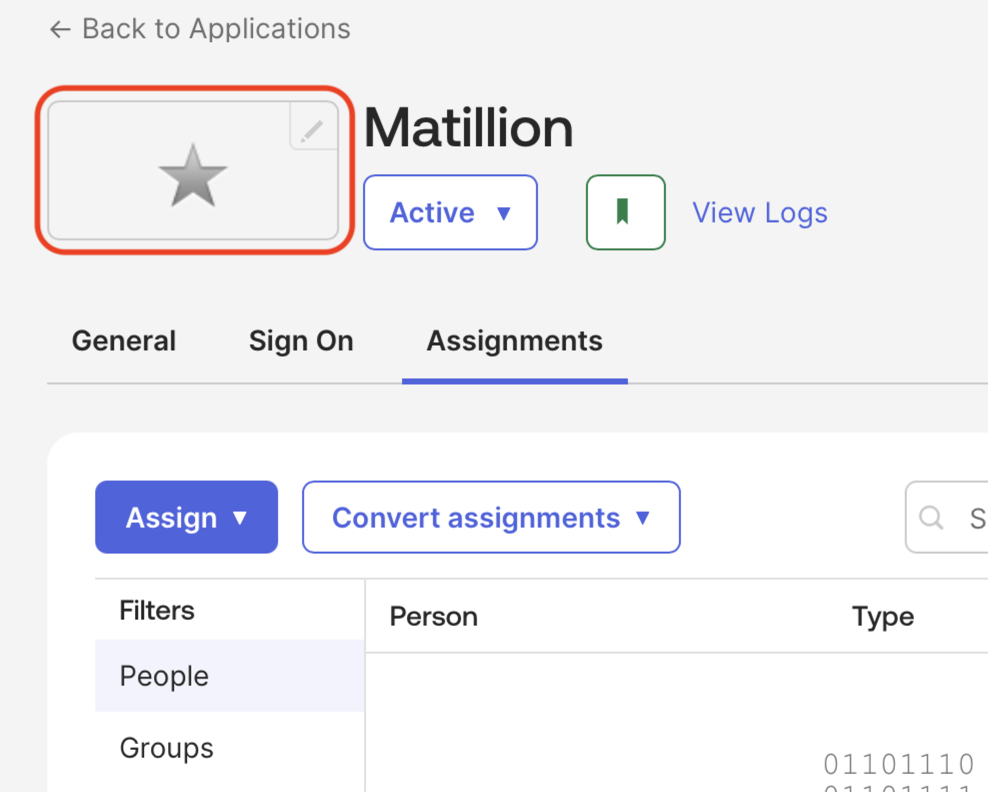The height and width of the screenshot is (792, 988).
Task: Switch to the General tab
Action: (x=124, y=341)
